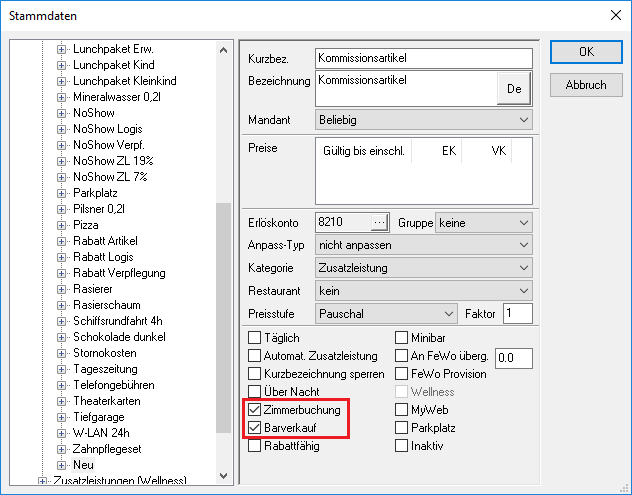Select Schiffsrundfahrt 4h entry
The image size is (632, 495).
(x=118, y=321)
